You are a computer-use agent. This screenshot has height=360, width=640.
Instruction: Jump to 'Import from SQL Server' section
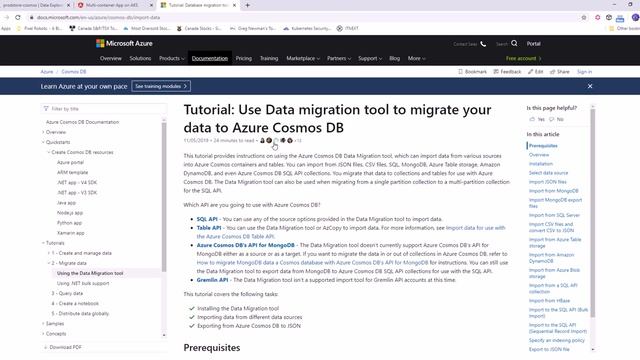(554, 215)
